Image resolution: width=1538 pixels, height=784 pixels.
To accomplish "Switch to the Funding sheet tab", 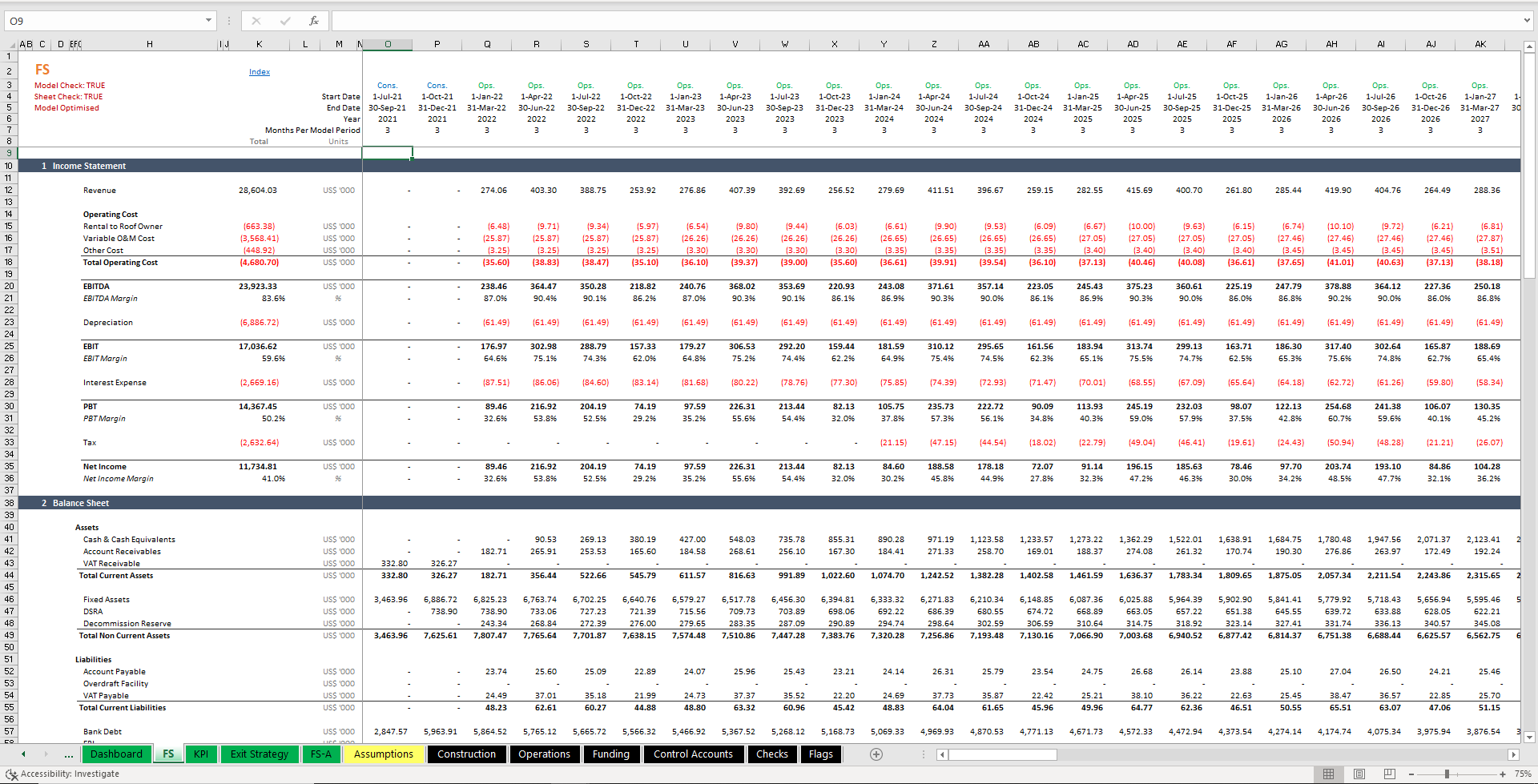I will 611,754.
